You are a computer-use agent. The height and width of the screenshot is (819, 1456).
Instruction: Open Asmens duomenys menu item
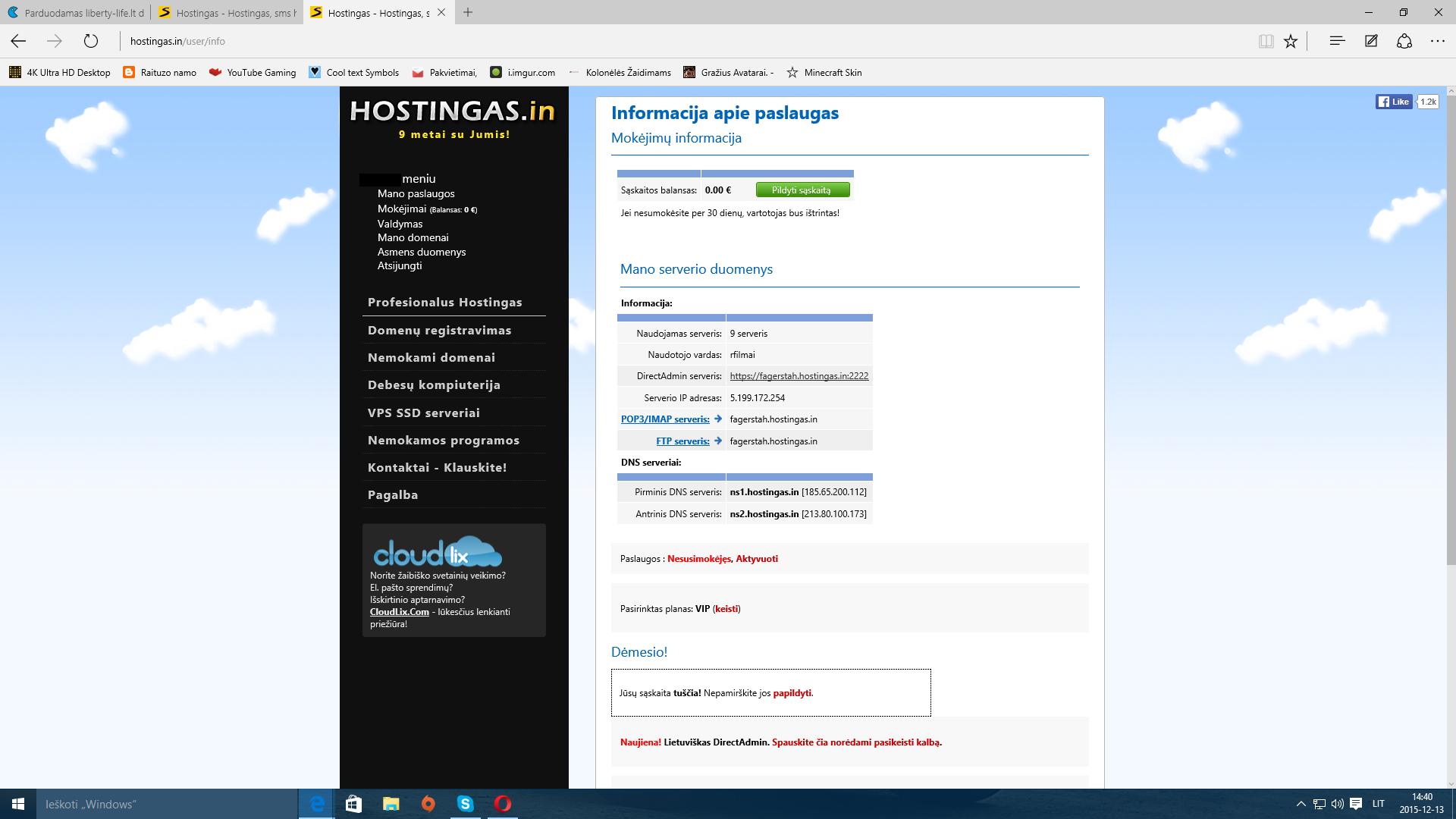422,252
